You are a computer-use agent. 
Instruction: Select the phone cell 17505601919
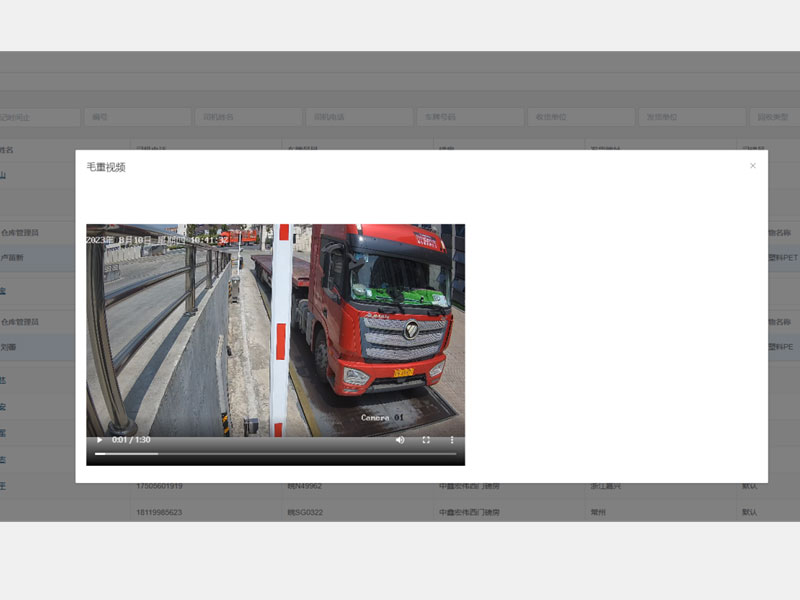[x=160, y=487]
